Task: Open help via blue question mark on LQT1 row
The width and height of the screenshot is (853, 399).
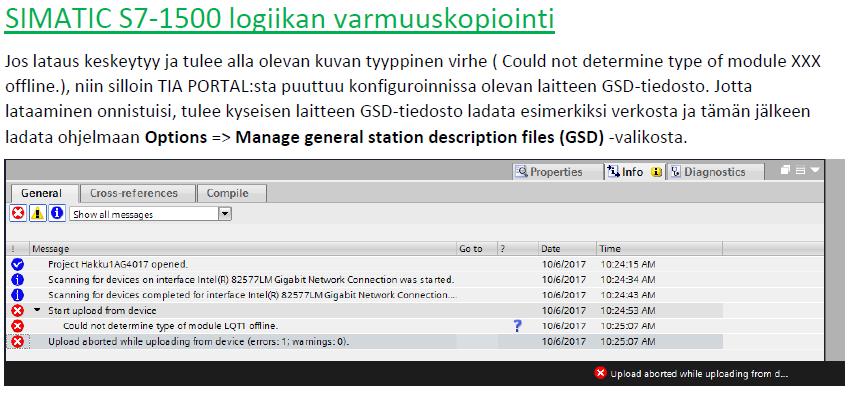Action: (x=517, y=326)
